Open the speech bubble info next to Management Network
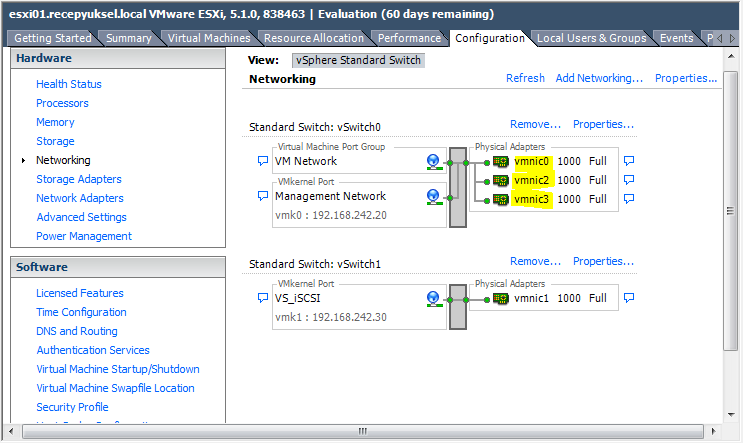743x443 pixels. click(263, 196)
